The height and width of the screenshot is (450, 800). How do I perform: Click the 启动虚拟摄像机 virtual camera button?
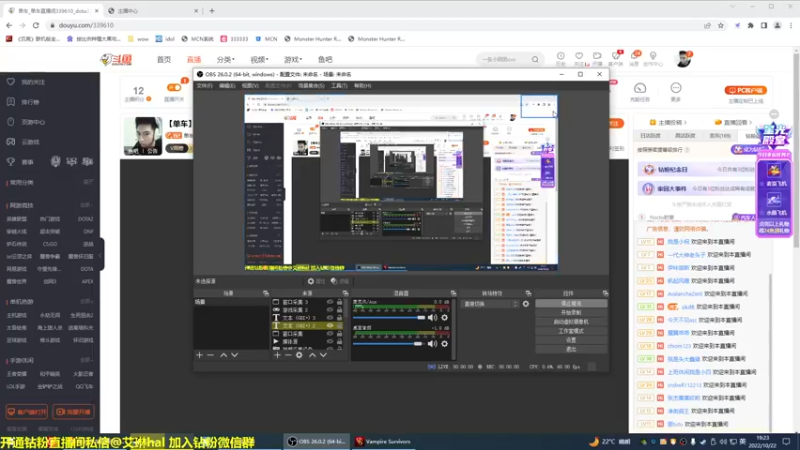pos(571,322)
